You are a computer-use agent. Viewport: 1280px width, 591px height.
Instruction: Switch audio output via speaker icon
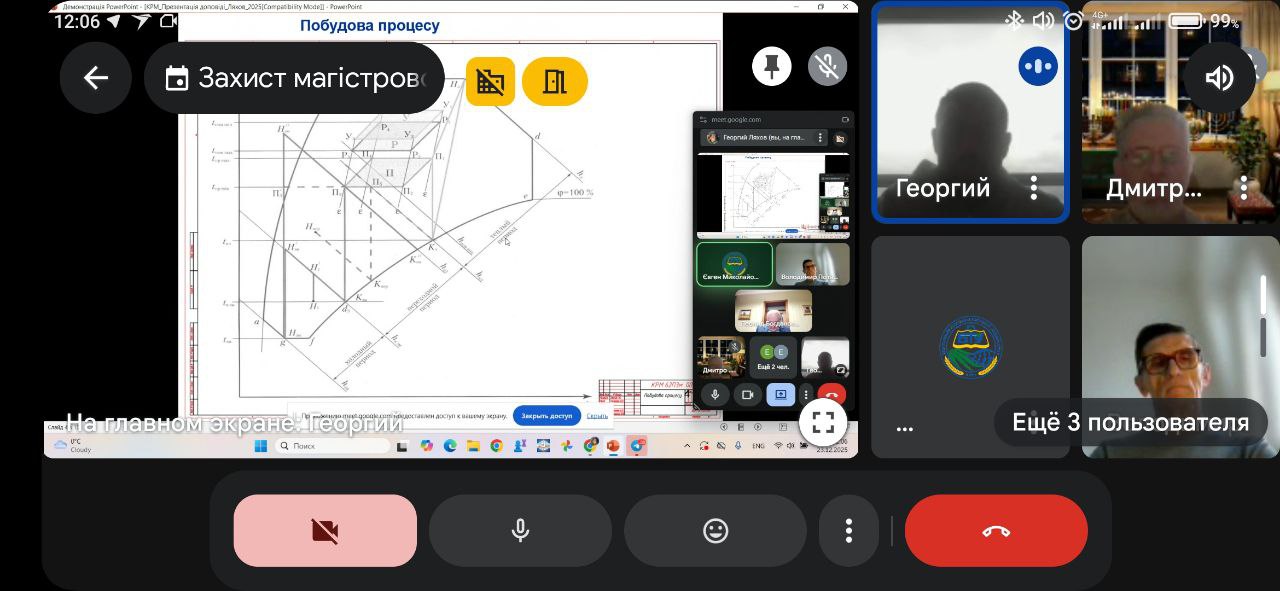[x=1219, y=77]
